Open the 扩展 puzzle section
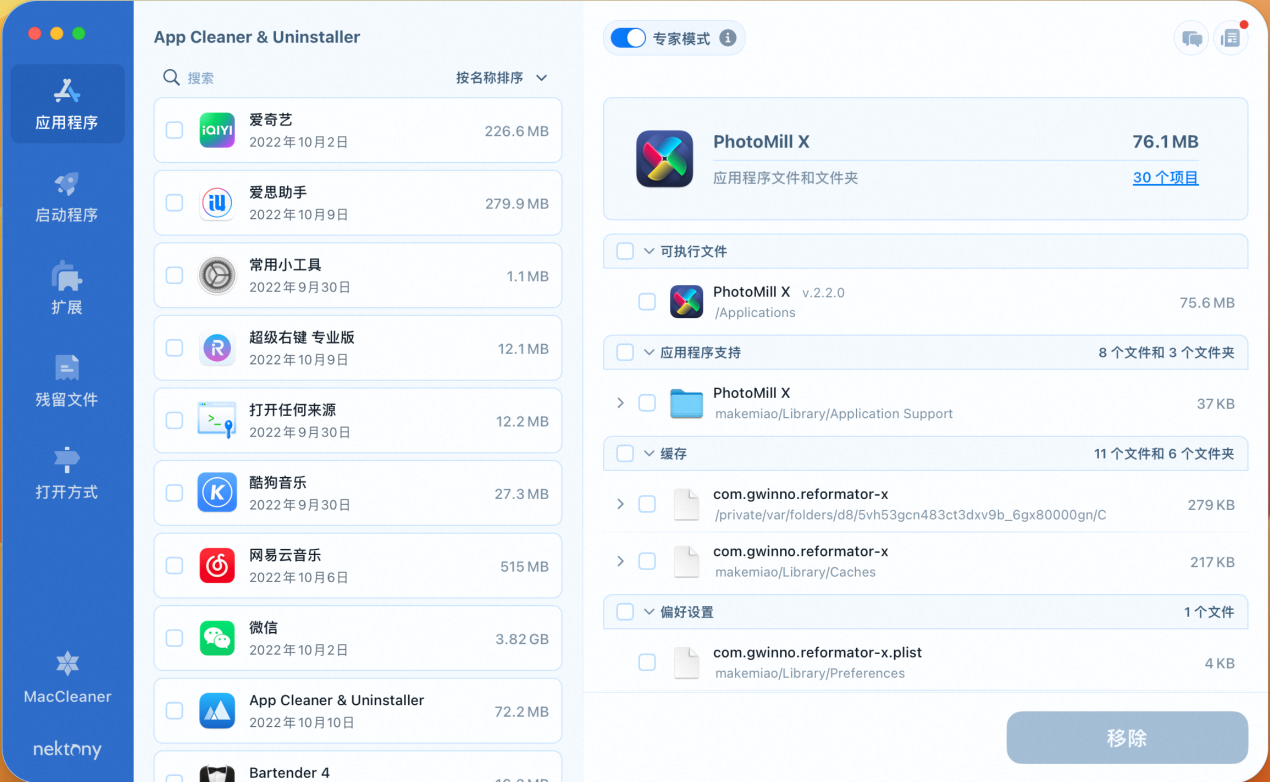Viewport: 1270px width, 782px height. (x=67, y=289)
